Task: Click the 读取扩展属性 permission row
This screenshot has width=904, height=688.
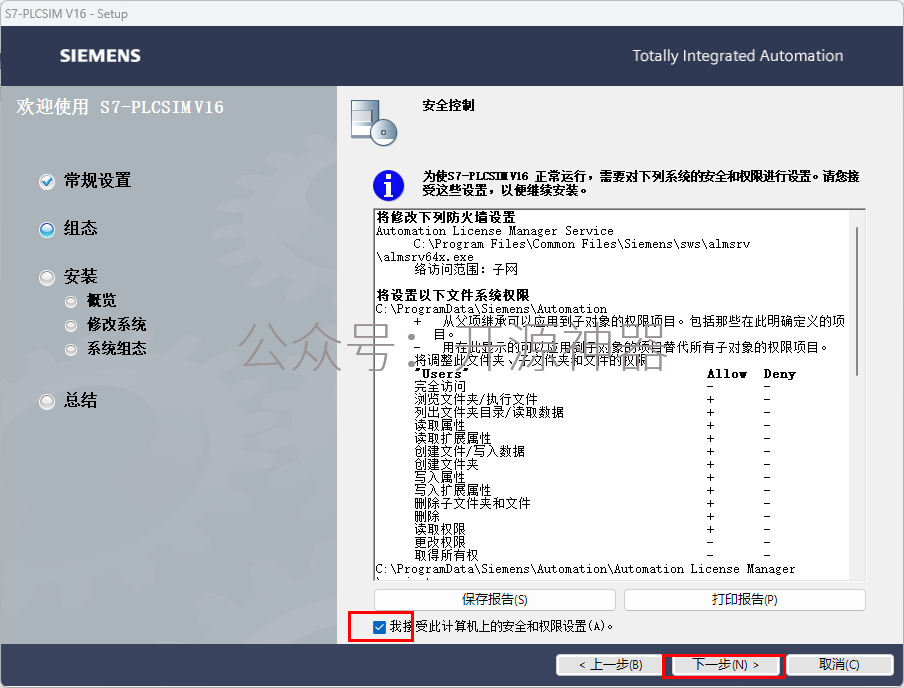Action: coord(593,438)
